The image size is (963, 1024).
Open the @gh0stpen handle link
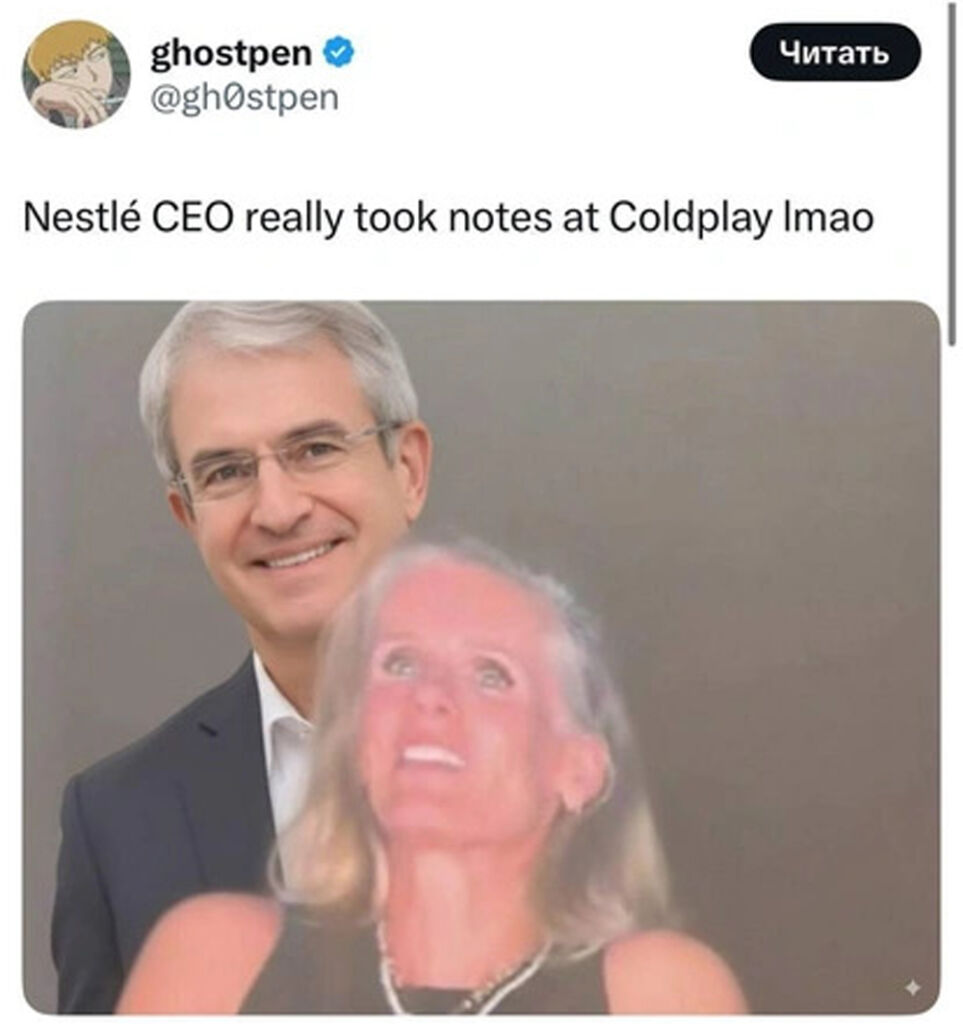coord(245,99)
